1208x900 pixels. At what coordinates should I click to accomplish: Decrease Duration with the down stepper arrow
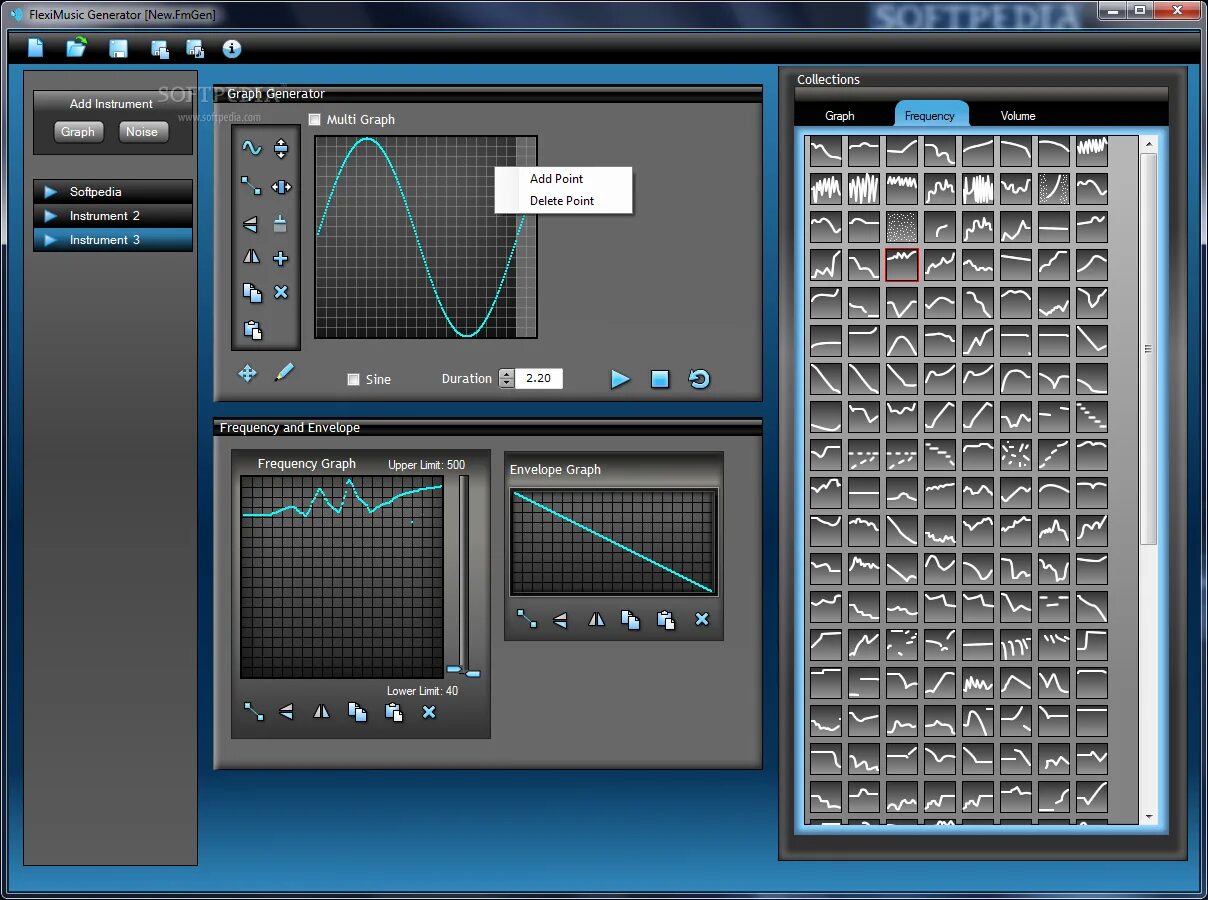(506, 383)
